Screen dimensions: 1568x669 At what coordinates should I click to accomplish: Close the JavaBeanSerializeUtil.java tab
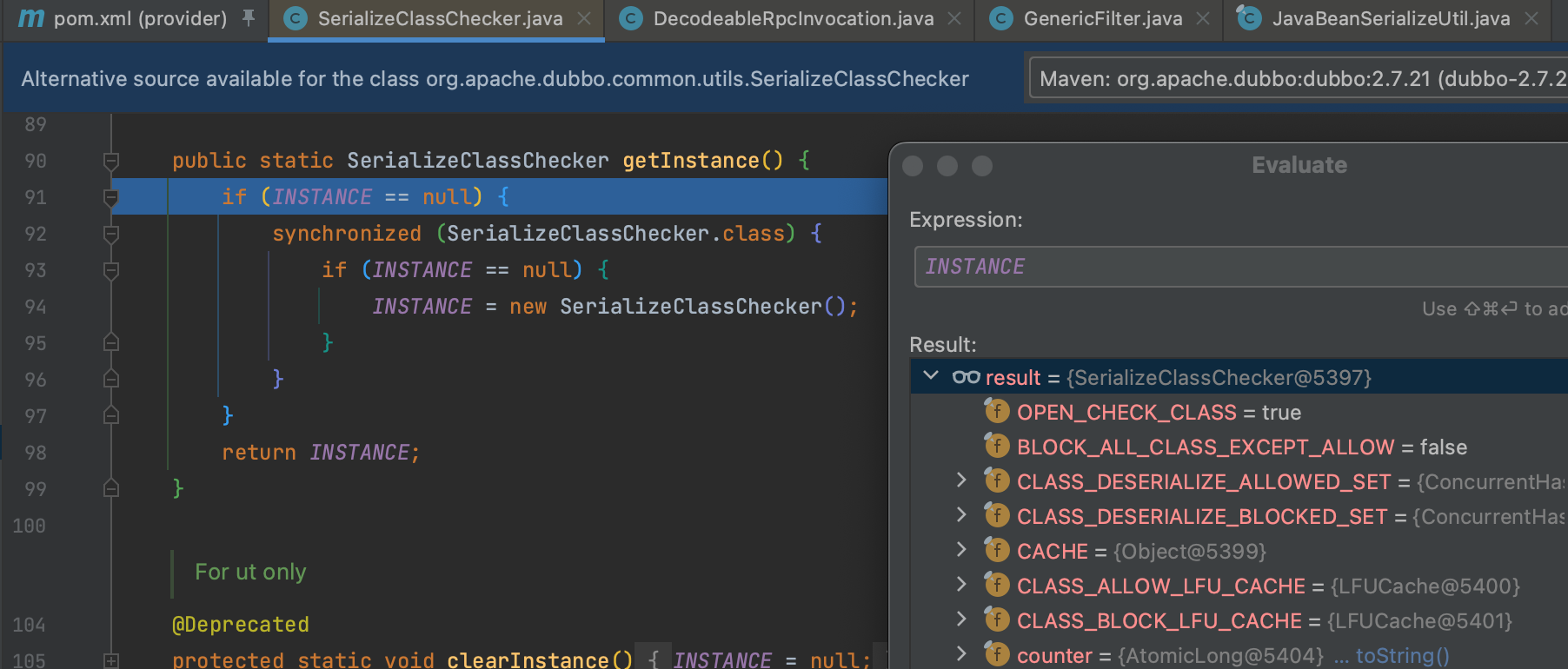point(1531,18)
